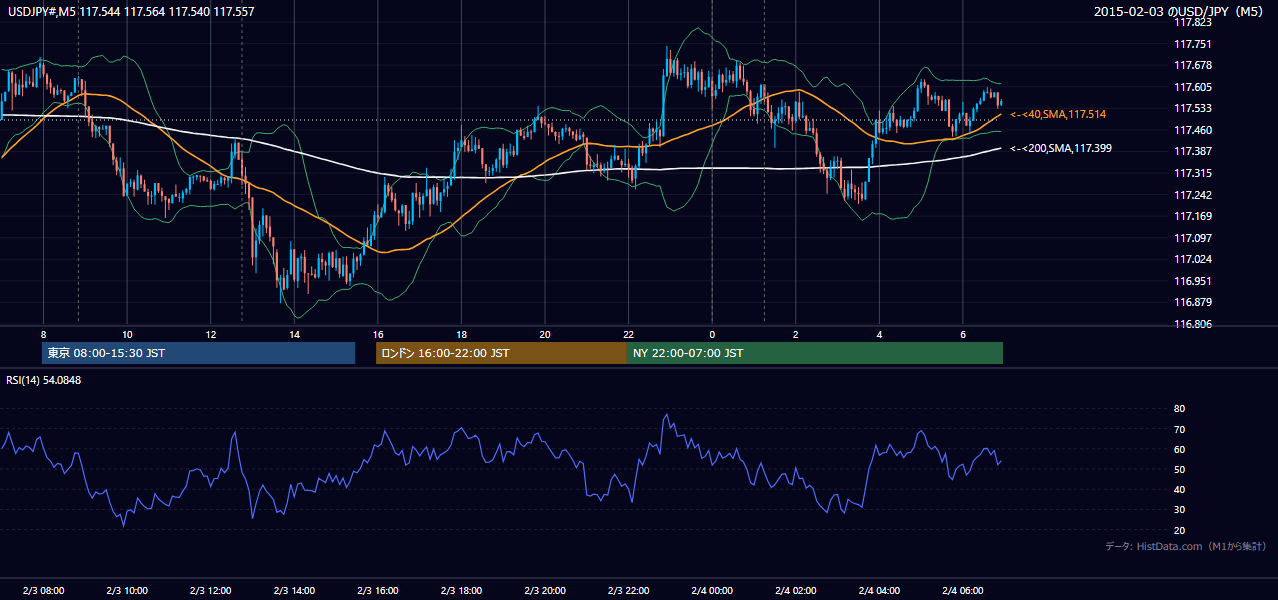Image resolution: width=1278 pixels, height=600 pixels.
Task: Click hour label 14 under price chart
Action: point(294,334)
